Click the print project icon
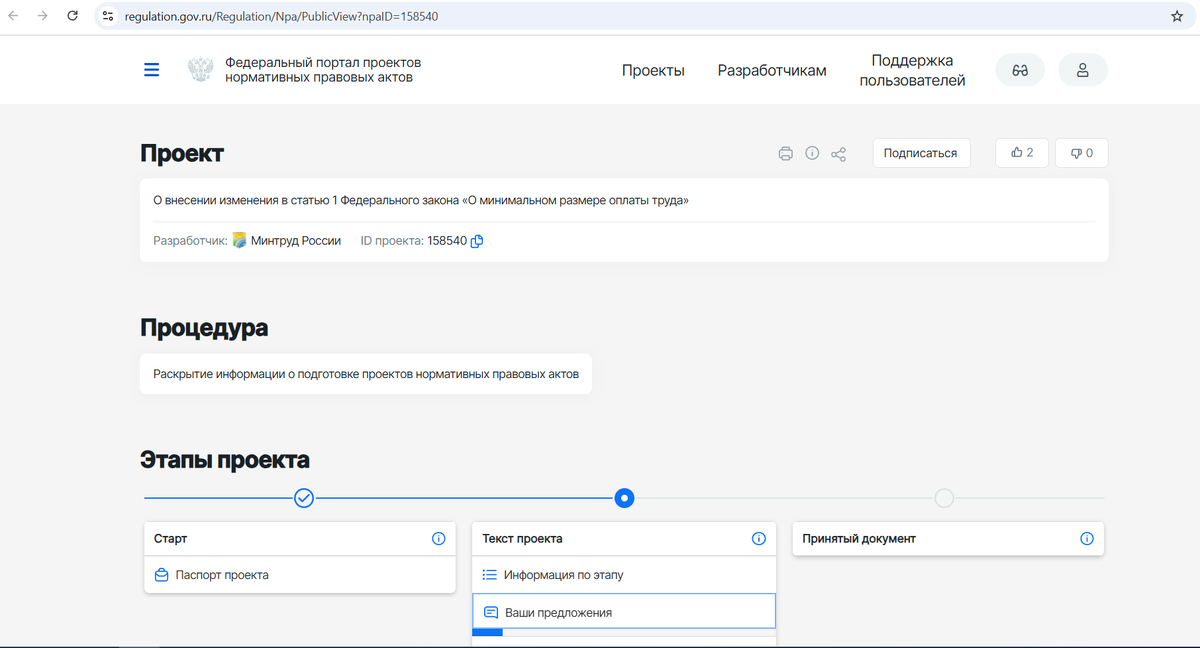The image size is (1200, 648). (786, 153)
